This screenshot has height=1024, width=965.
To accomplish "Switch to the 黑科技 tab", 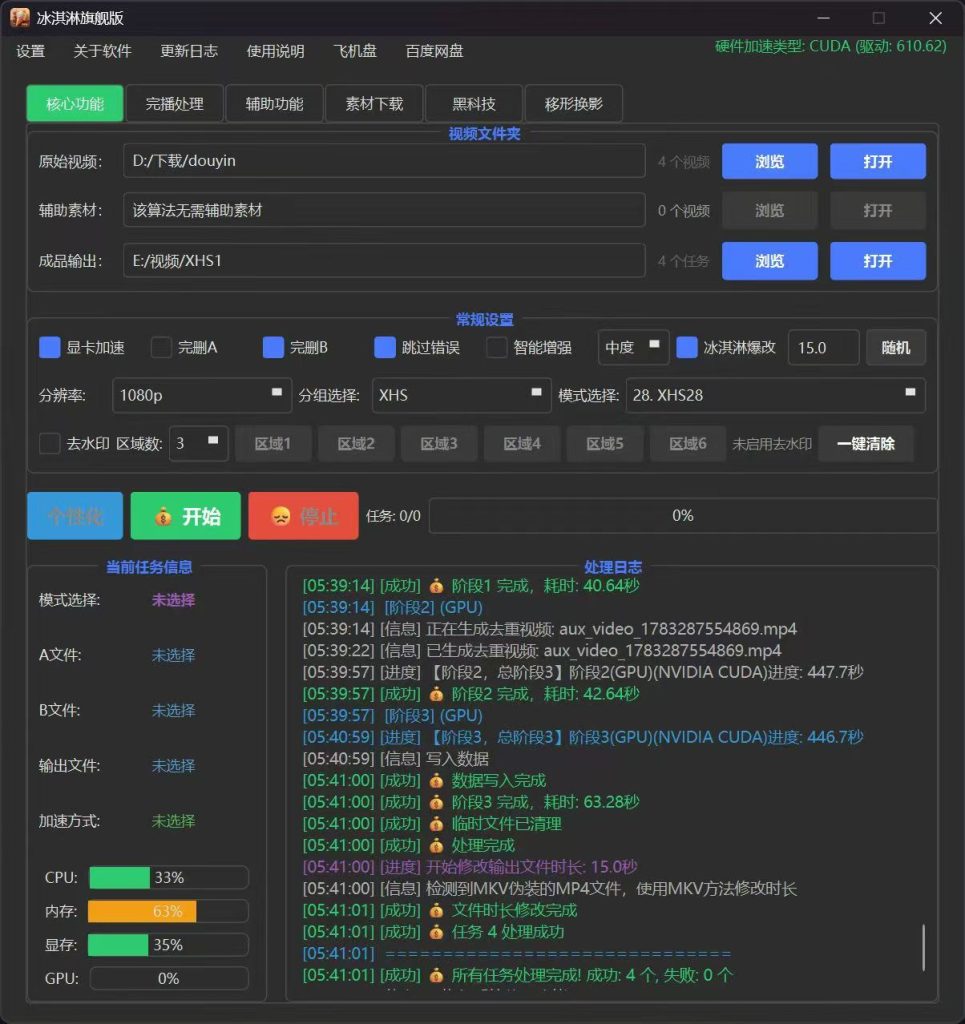I will point(474,103).
